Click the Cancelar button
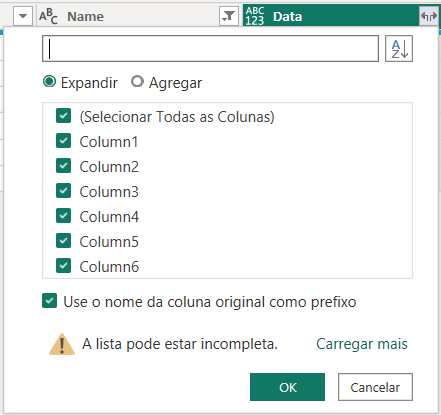The width and height of the screenshot is (441, 415). point(375,387)
